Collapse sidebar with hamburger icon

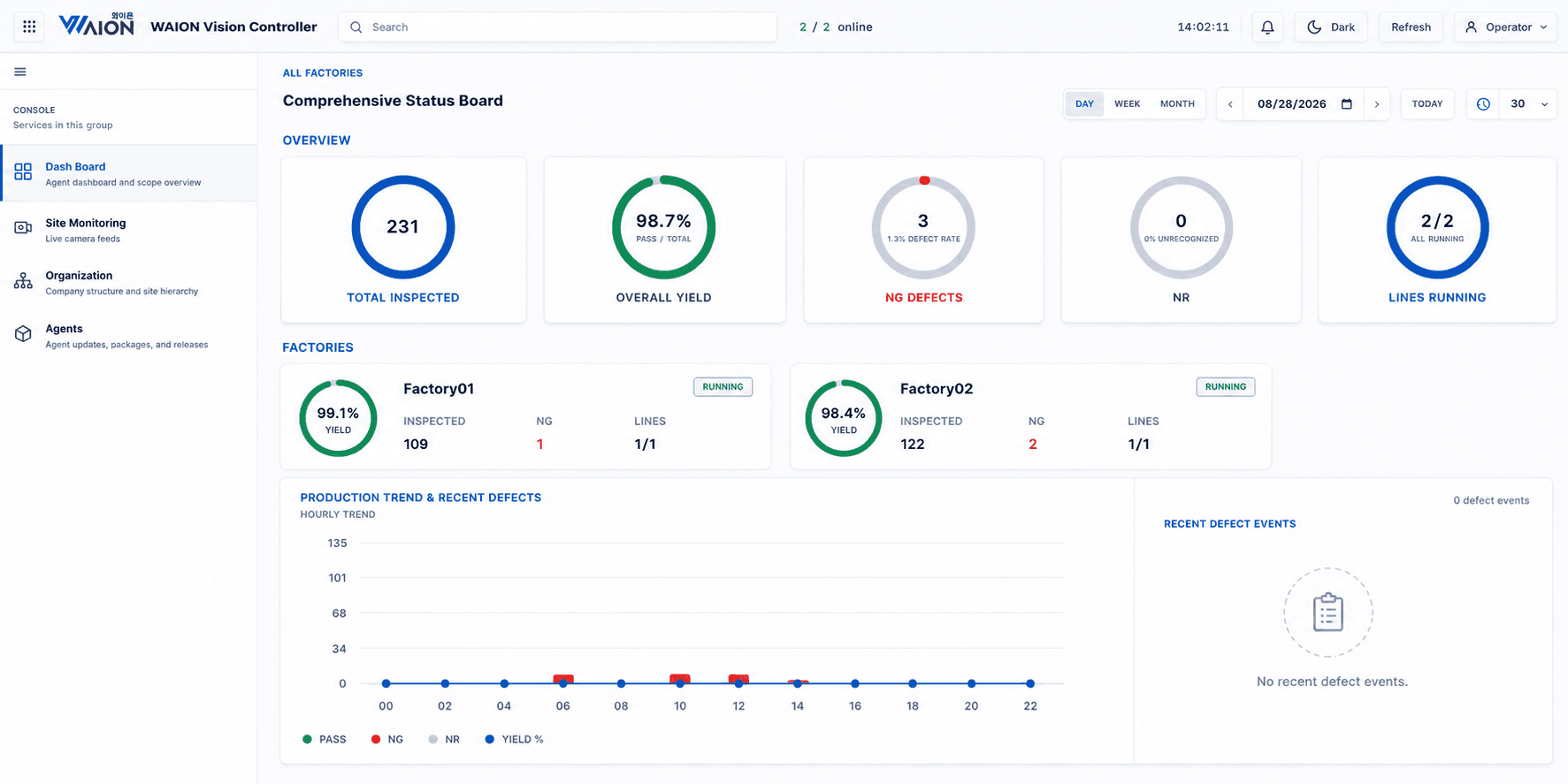point(20,72)
